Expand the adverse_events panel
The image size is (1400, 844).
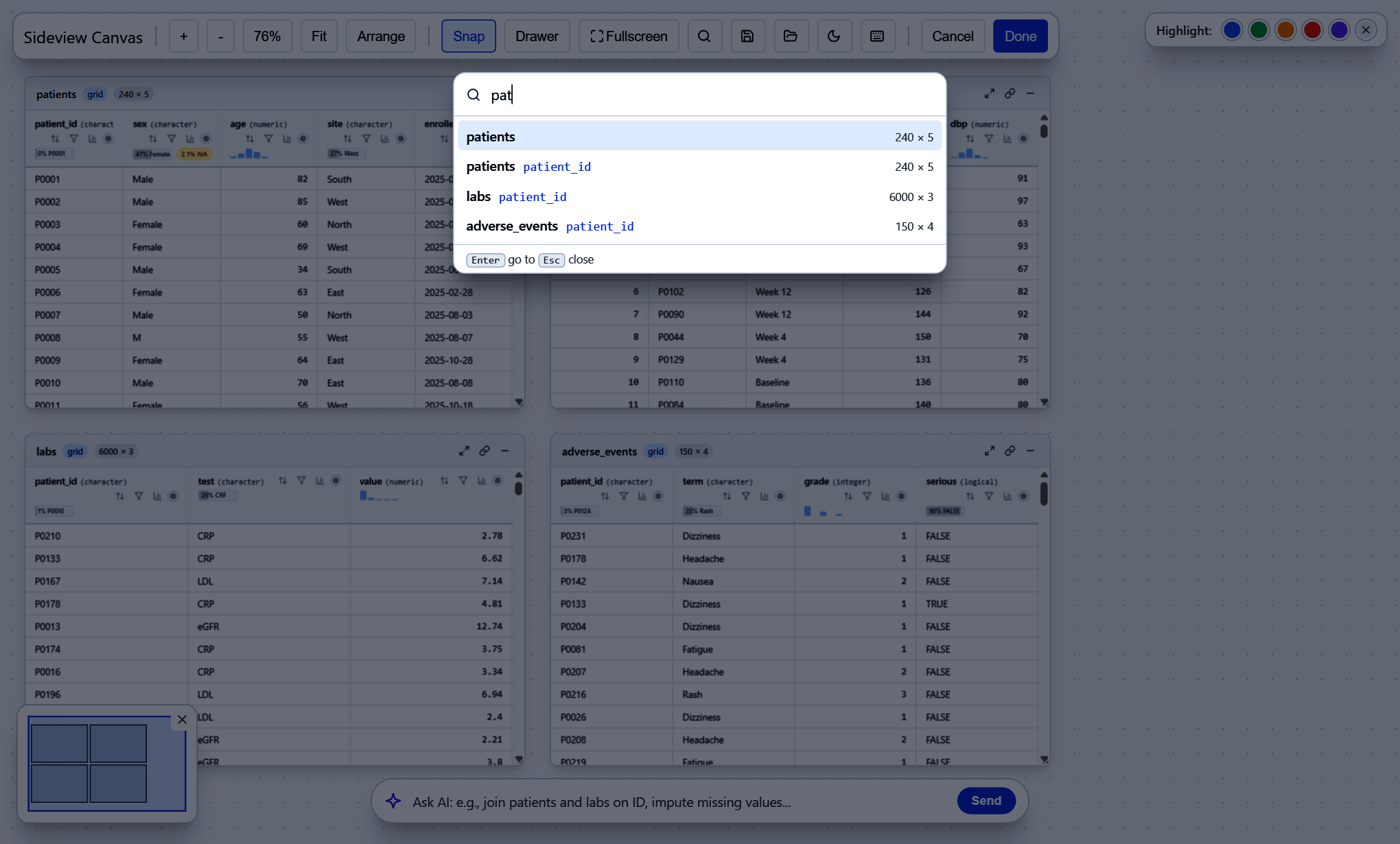pos(990,451)
